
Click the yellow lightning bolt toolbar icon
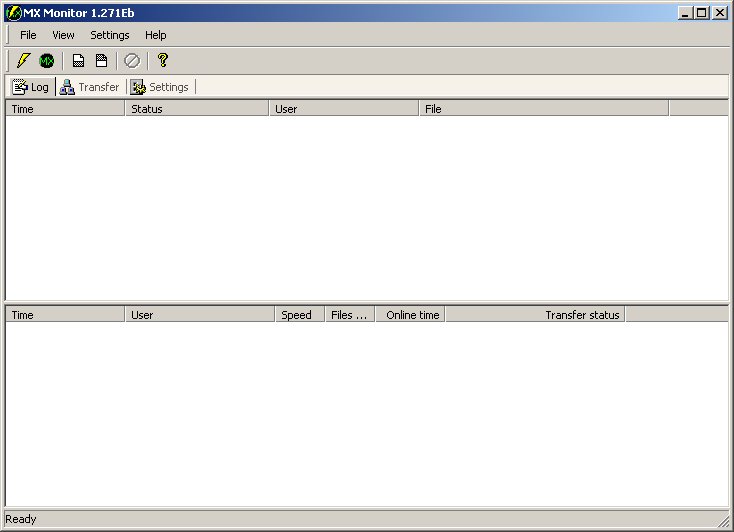(24, 61)
